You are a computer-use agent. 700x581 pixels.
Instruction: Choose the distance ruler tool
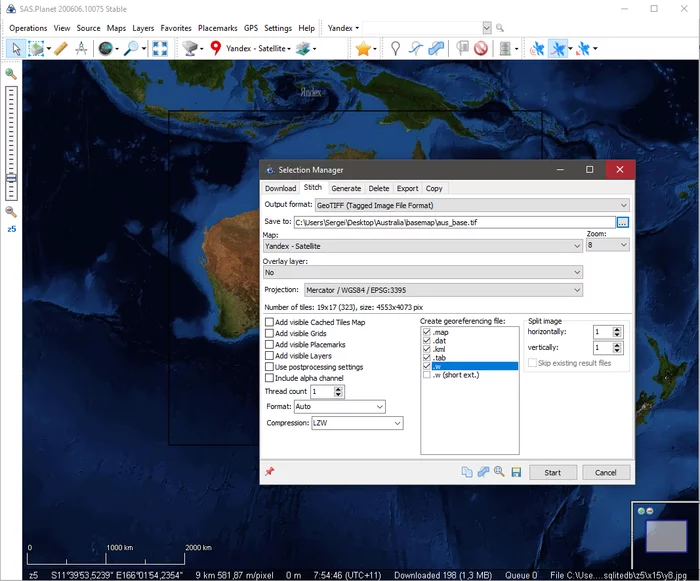click(x=61, y=48)
